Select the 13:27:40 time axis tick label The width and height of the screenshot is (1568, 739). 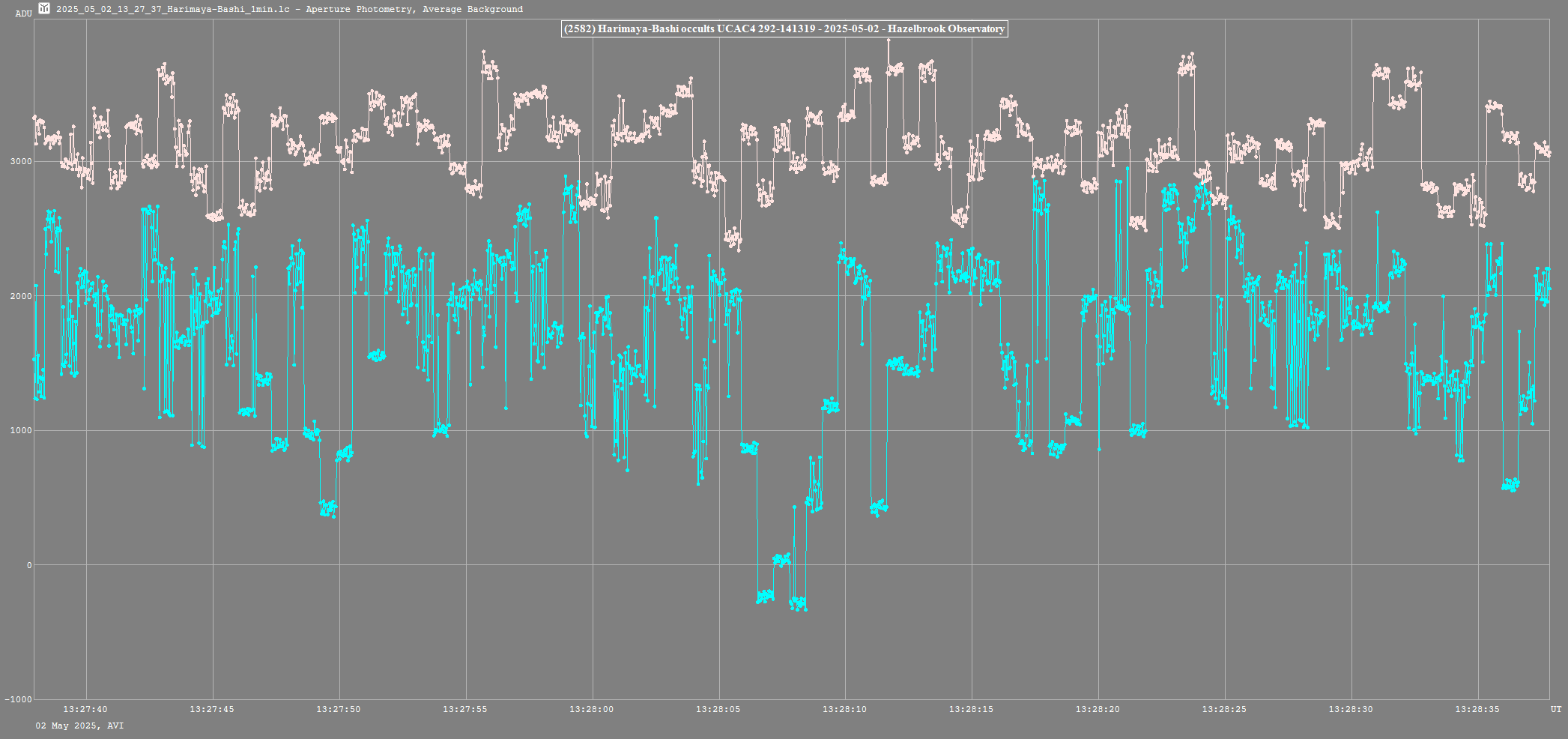(85, 709)
